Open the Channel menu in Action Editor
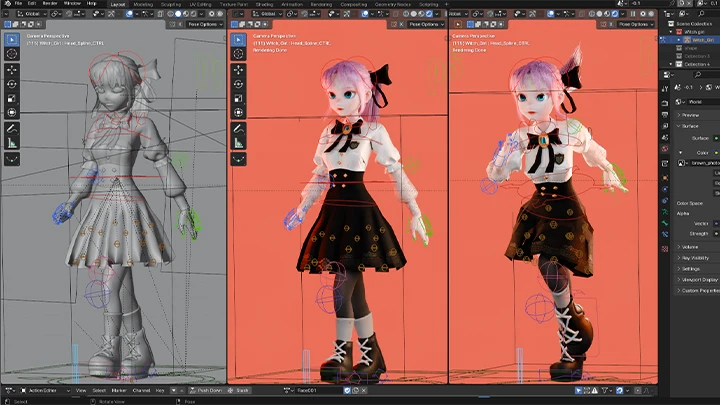 [x=141, y=390]
